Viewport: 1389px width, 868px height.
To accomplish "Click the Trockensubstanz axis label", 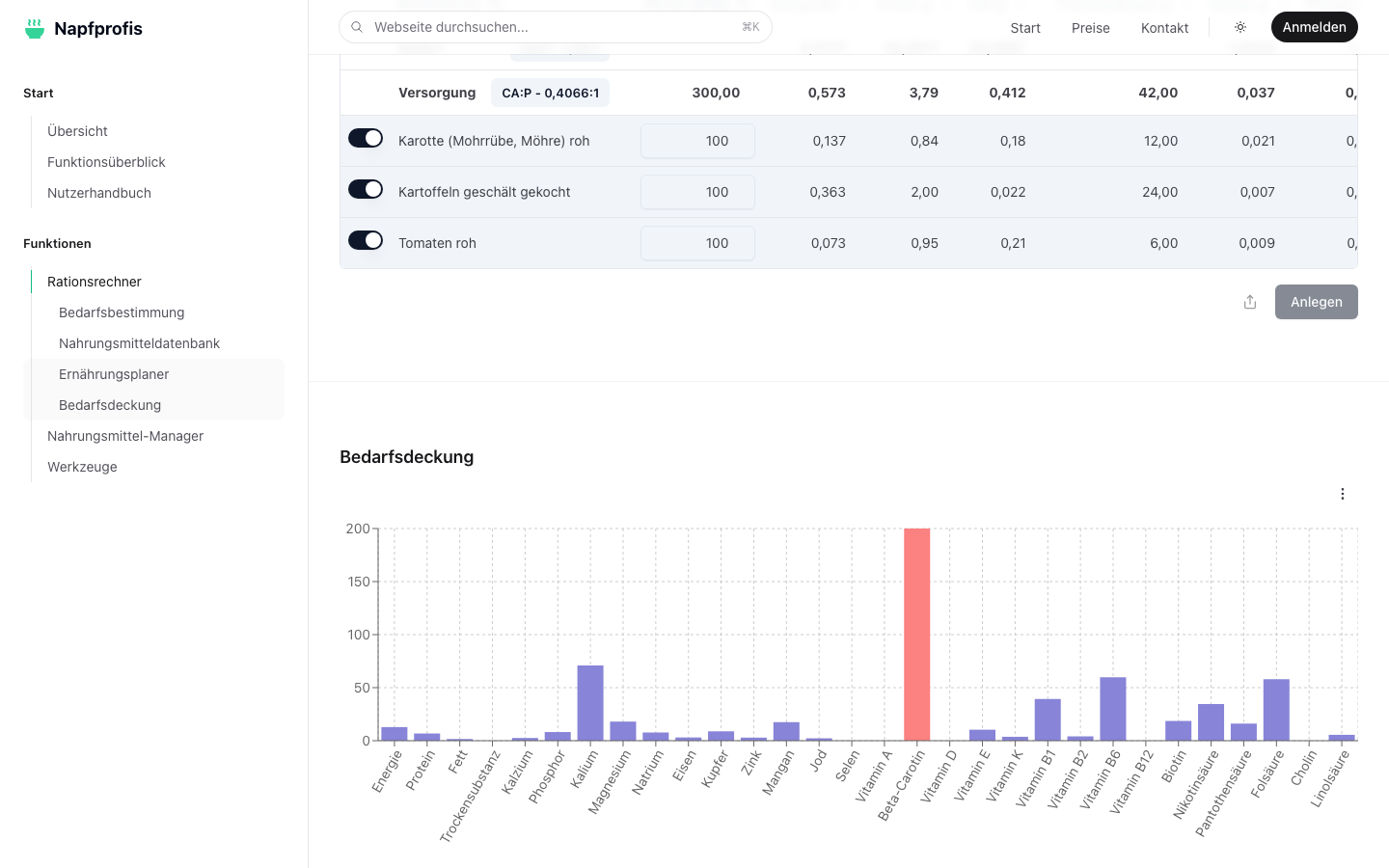I will coord(470,797).
